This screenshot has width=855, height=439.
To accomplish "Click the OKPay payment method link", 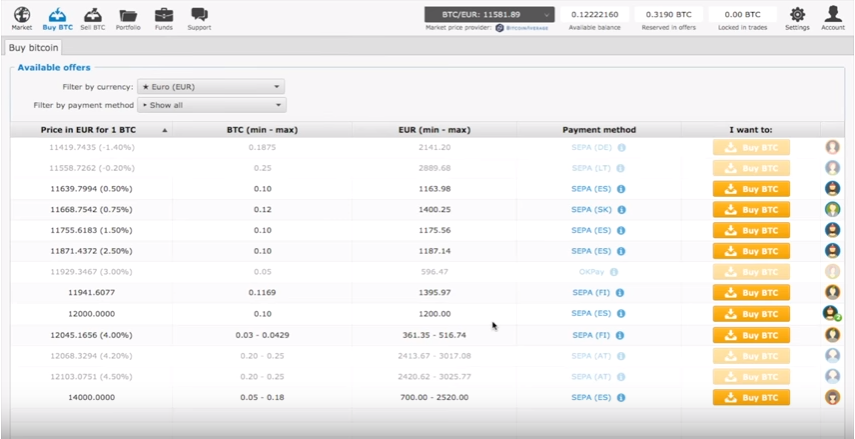I will point(592,272).
